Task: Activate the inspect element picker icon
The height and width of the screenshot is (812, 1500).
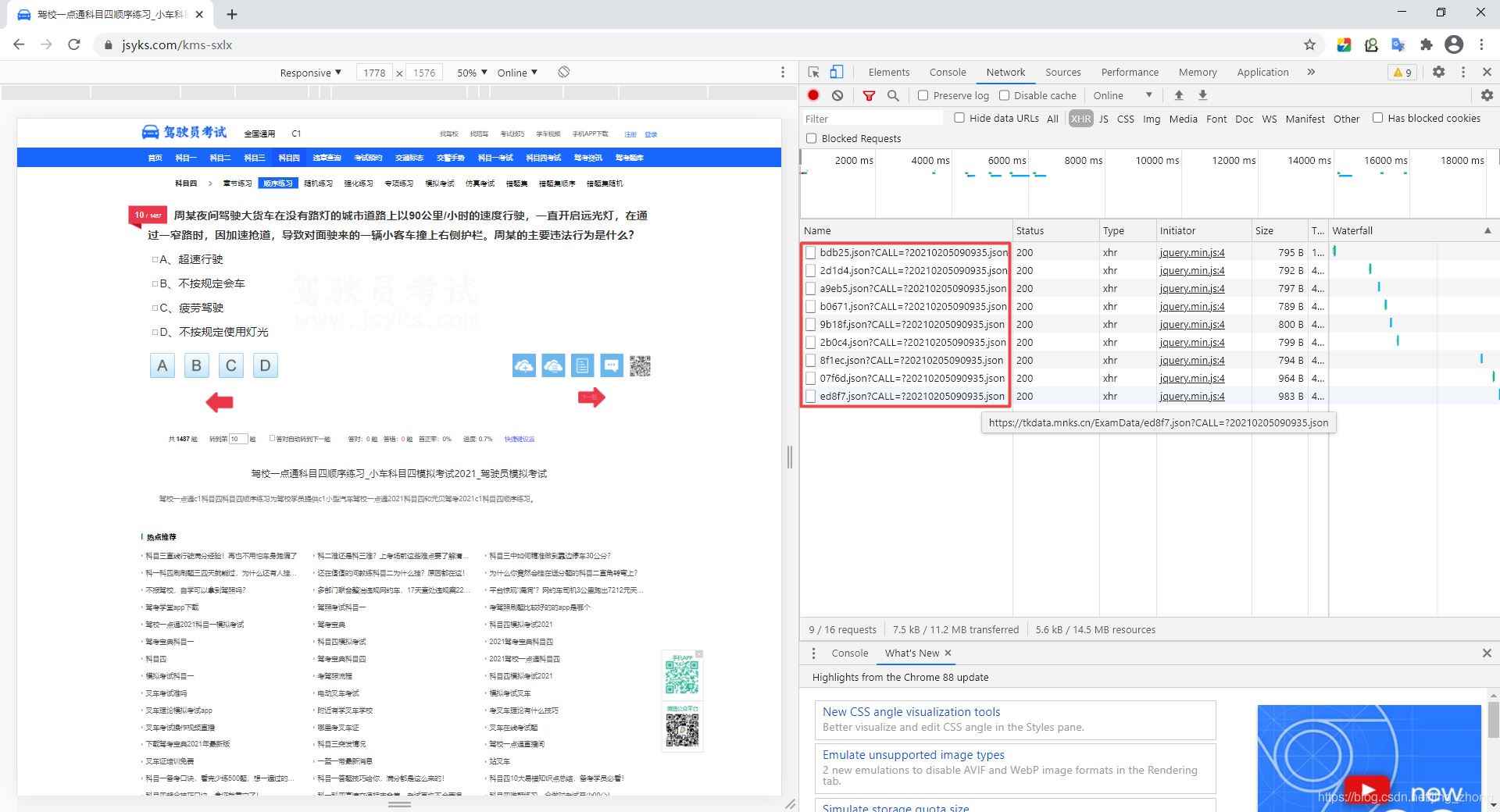Action: tap(813, 72)
